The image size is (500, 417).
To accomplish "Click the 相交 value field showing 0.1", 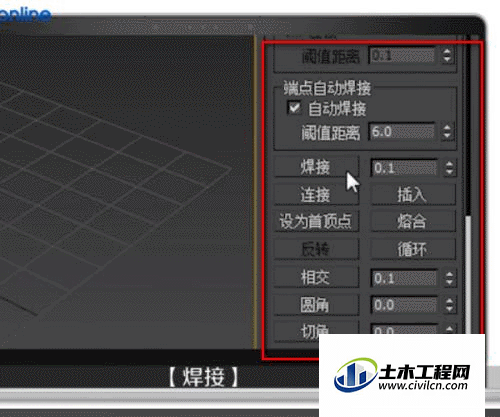I will click(404, 278).
